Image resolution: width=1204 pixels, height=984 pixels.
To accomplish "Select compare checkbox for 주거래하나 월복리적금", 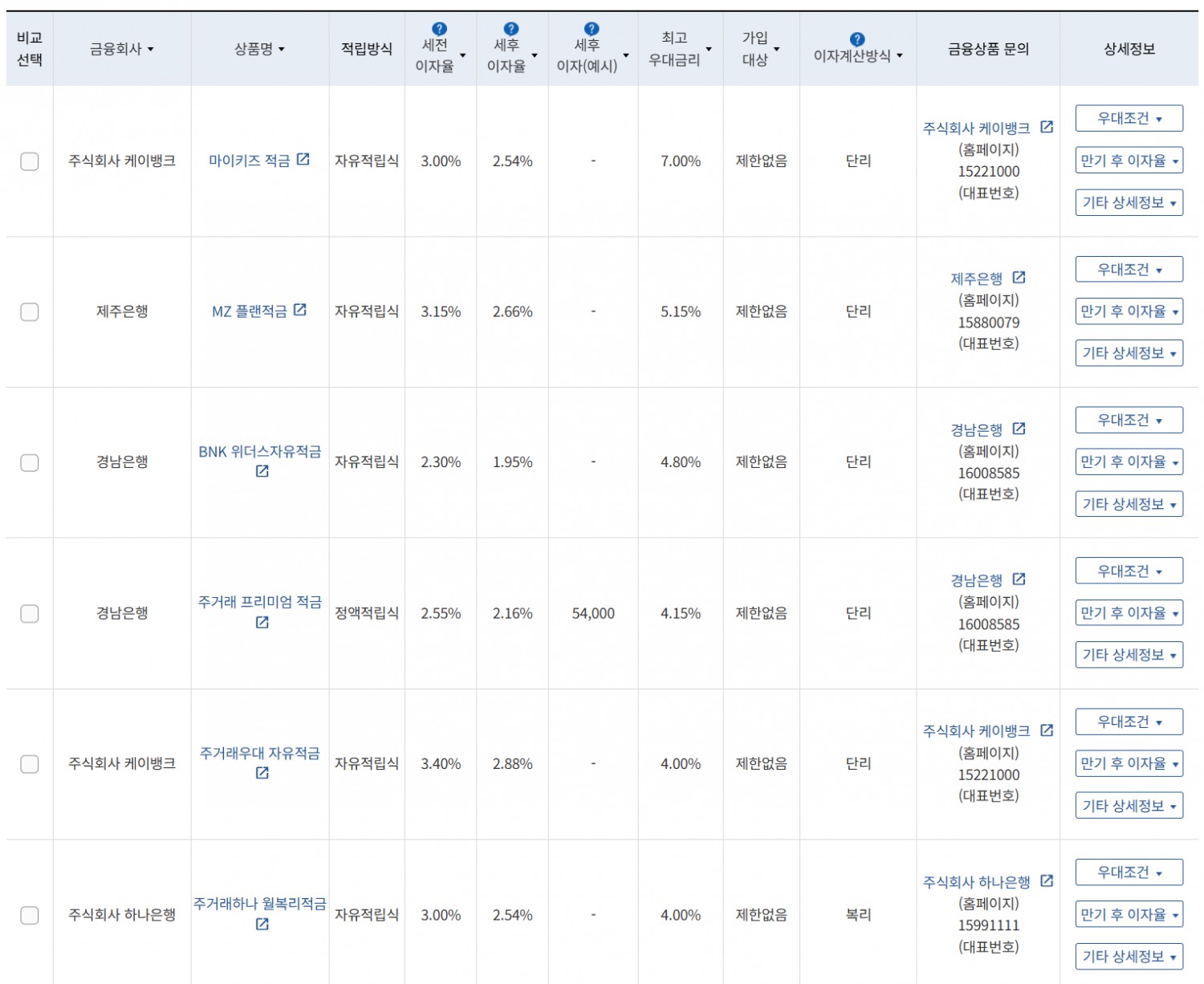I will pyautogui.click(x=30, y=915).
